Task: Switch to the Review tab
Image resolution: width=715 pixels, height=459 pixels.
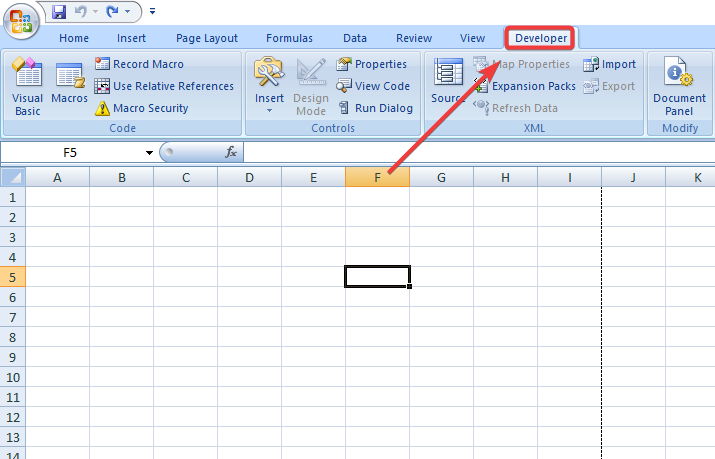Action: pyautogui.click(x=414, y=38)
